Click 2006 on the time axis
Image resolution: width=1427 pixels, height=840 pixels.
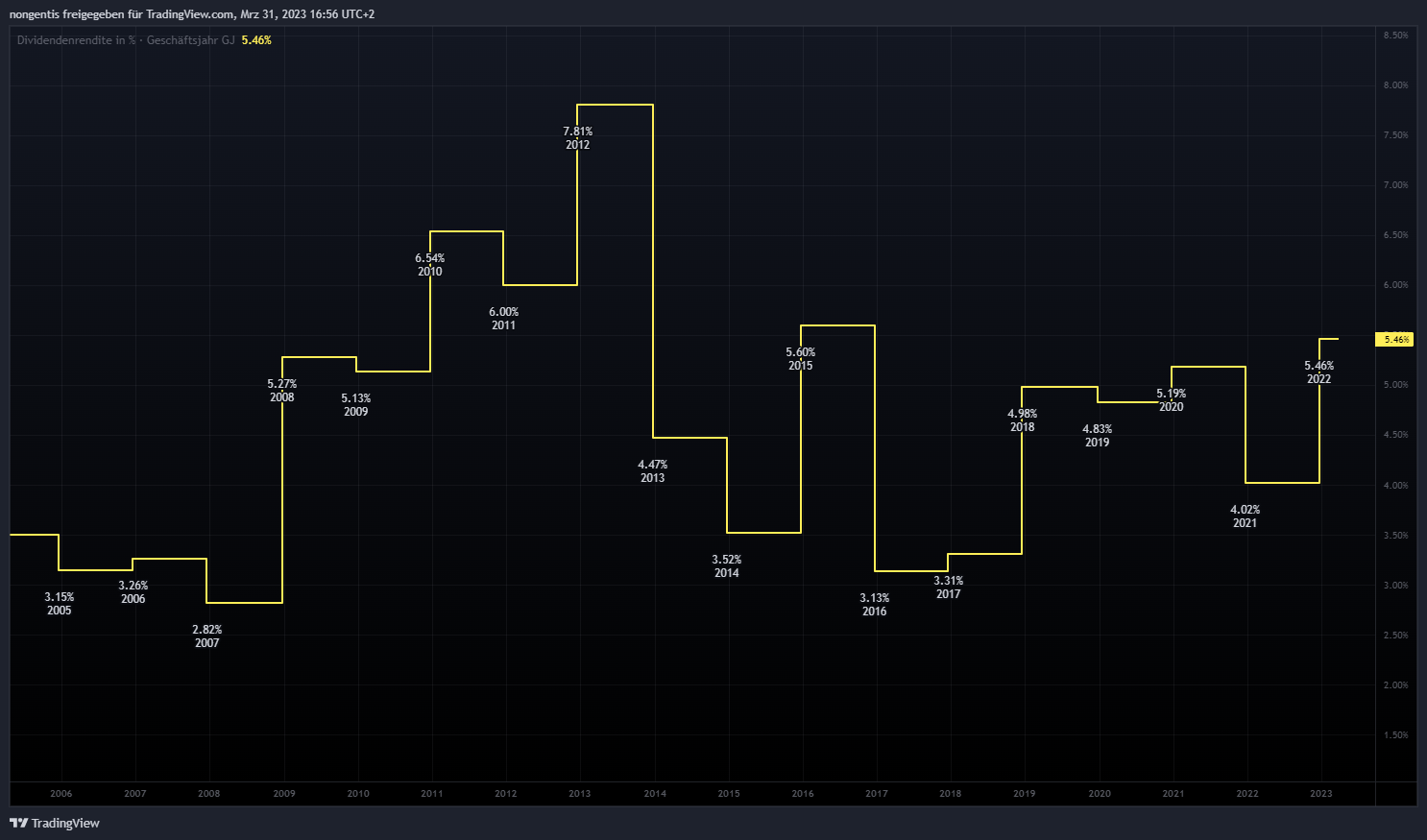point(60,793)
